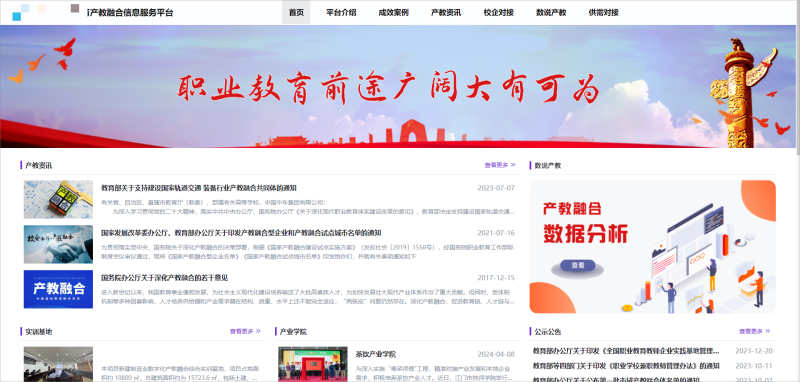Screen dimensions: 800x382
Task: Click the 数说产教 section heading
Action: tap(548, 165)
